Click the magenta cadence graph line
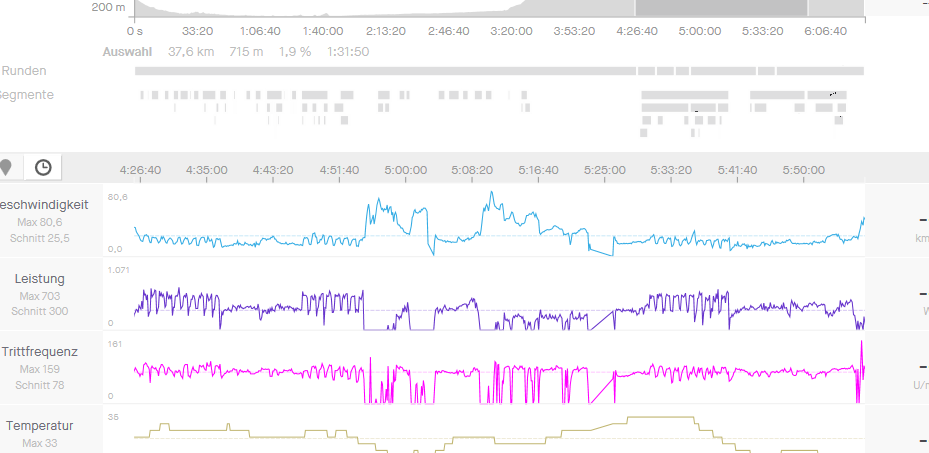The height and width of the screenshot is (453, 929). pos(250,370)
